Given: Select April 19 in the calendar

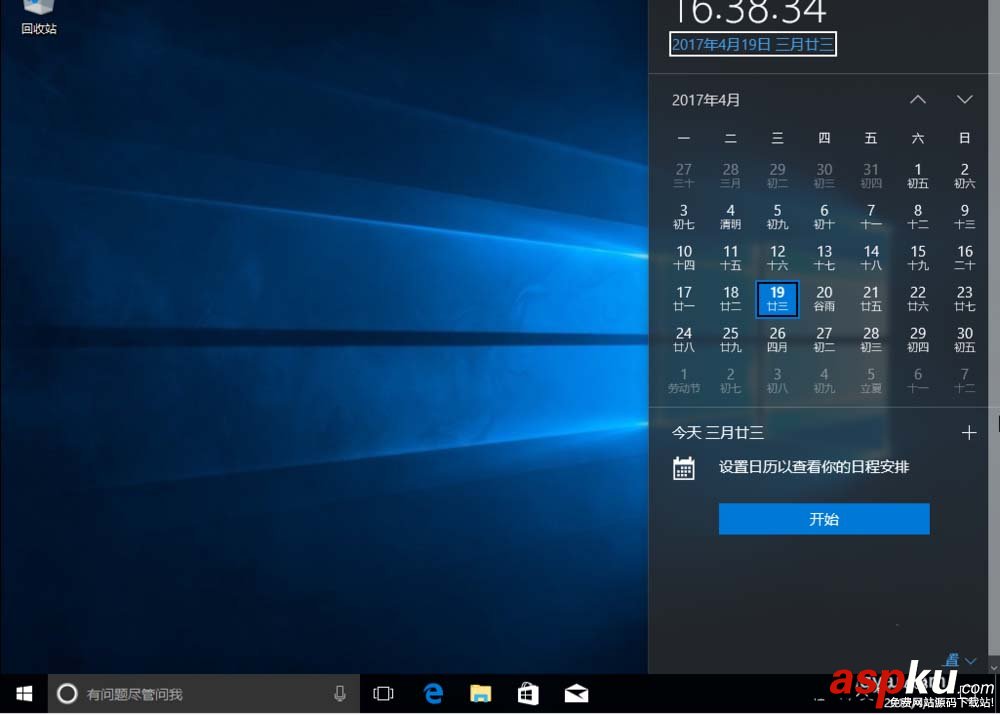Looking at the screenshot, I should 777,299.
